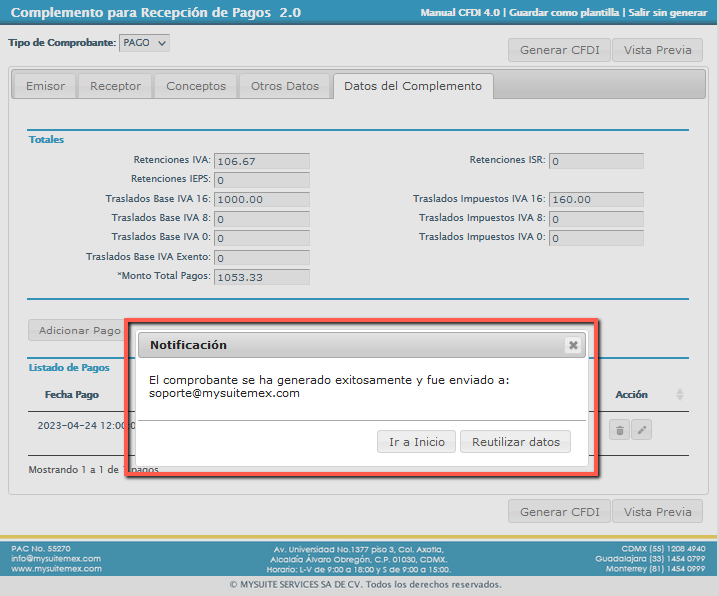This screenshot has width=719, height=596.
Task: Open the Receptor tab
Action: coord(115,86)
